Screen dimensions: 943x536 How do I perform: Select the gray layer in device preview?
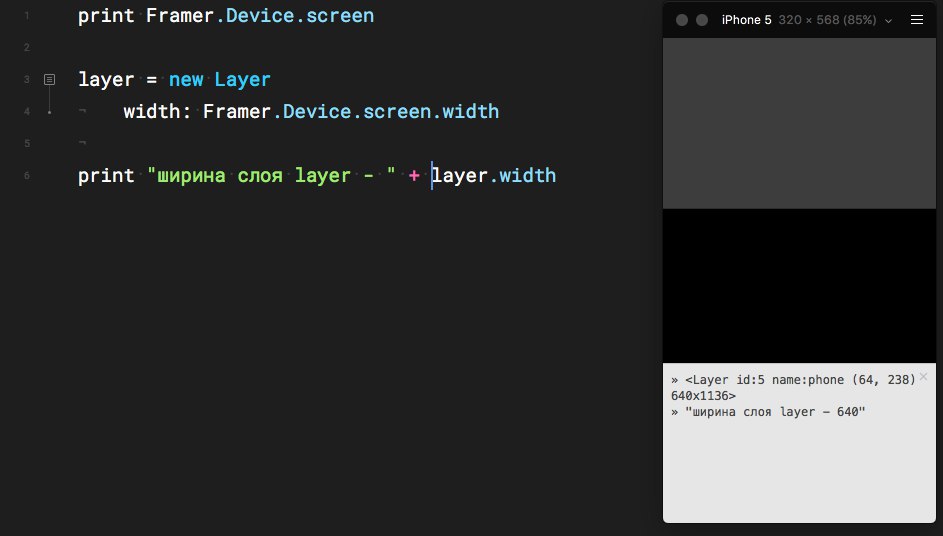click(x=799, y=123)
